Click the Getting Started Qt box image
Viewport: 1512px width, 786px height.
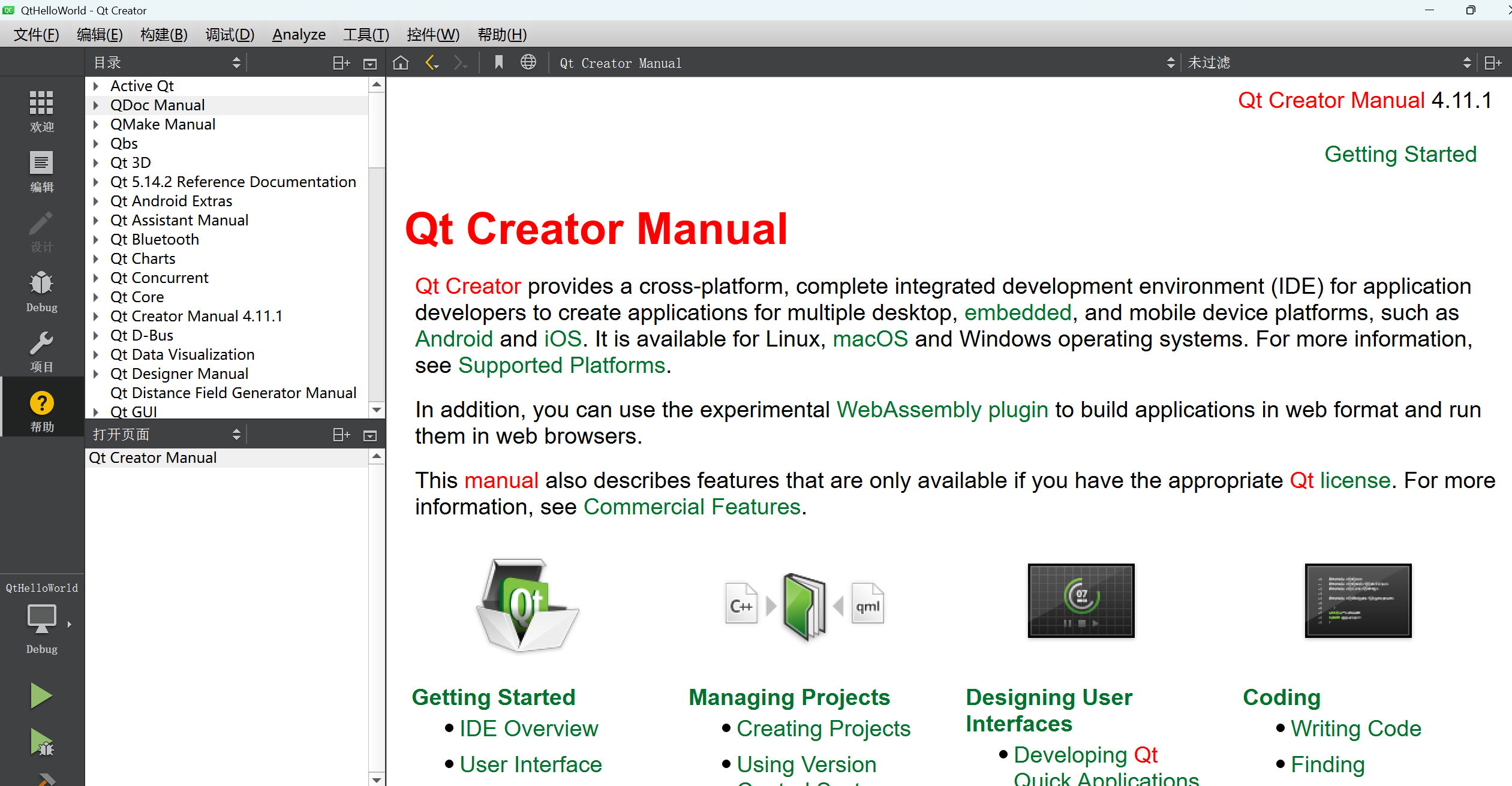tap(527, 604)
